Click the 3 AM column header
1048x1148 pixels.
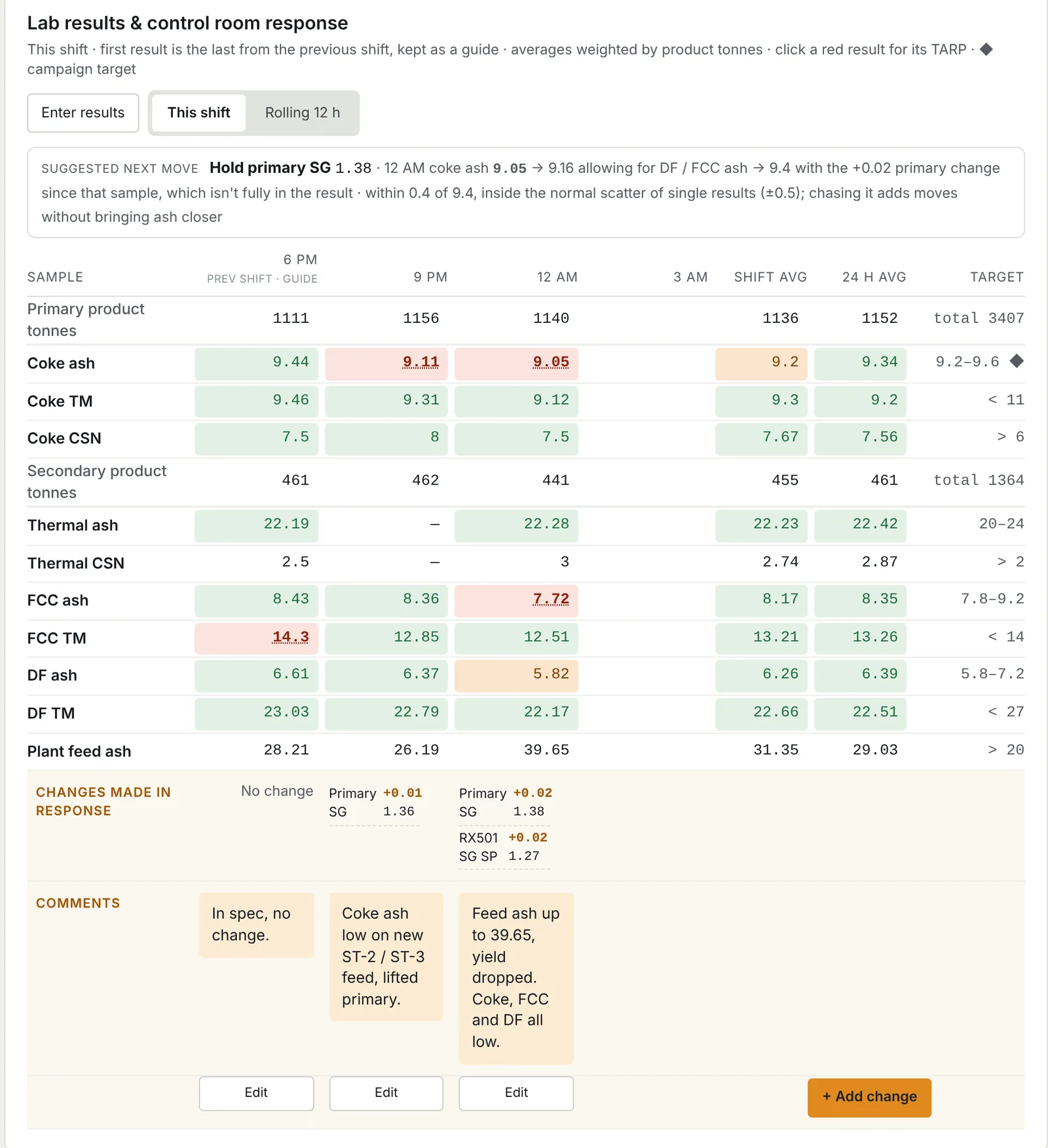[690, 277]
